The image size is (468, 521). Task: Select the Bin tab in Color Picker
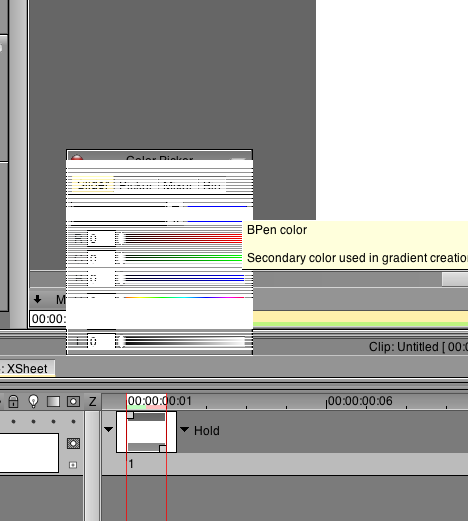pos(212,185)
